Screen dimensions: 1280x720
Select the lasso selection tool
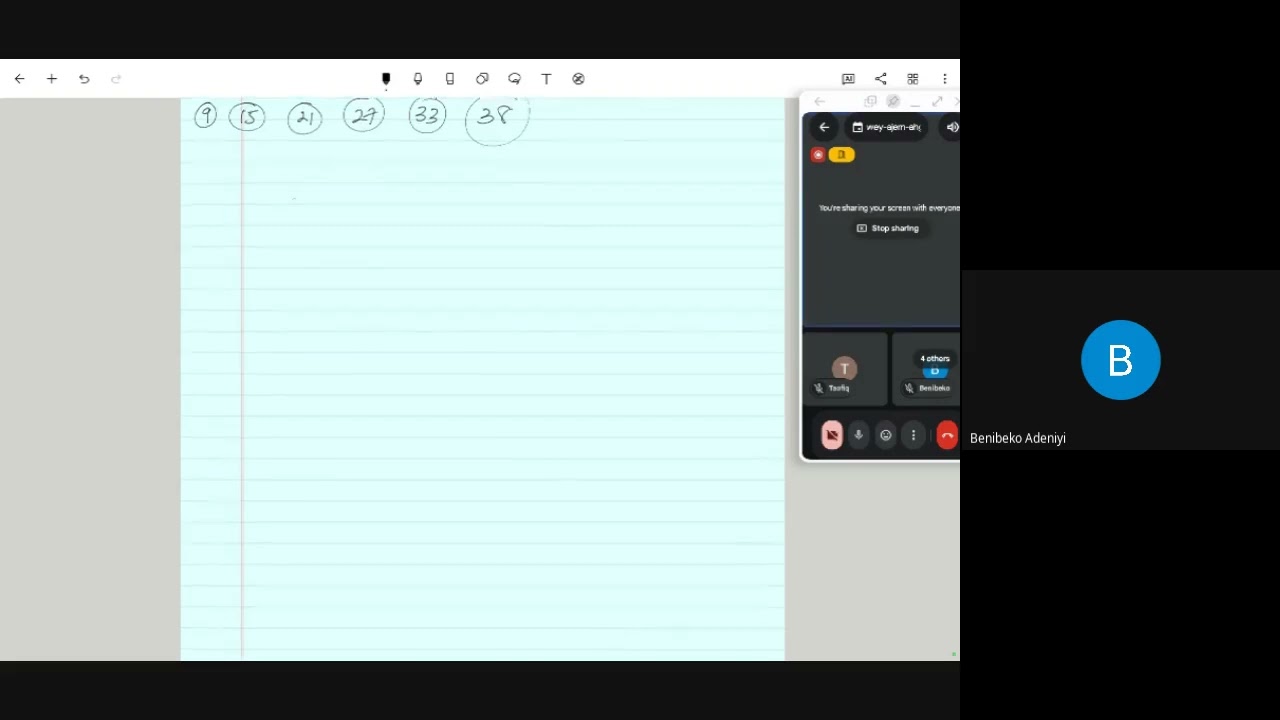tap(514, 79)
